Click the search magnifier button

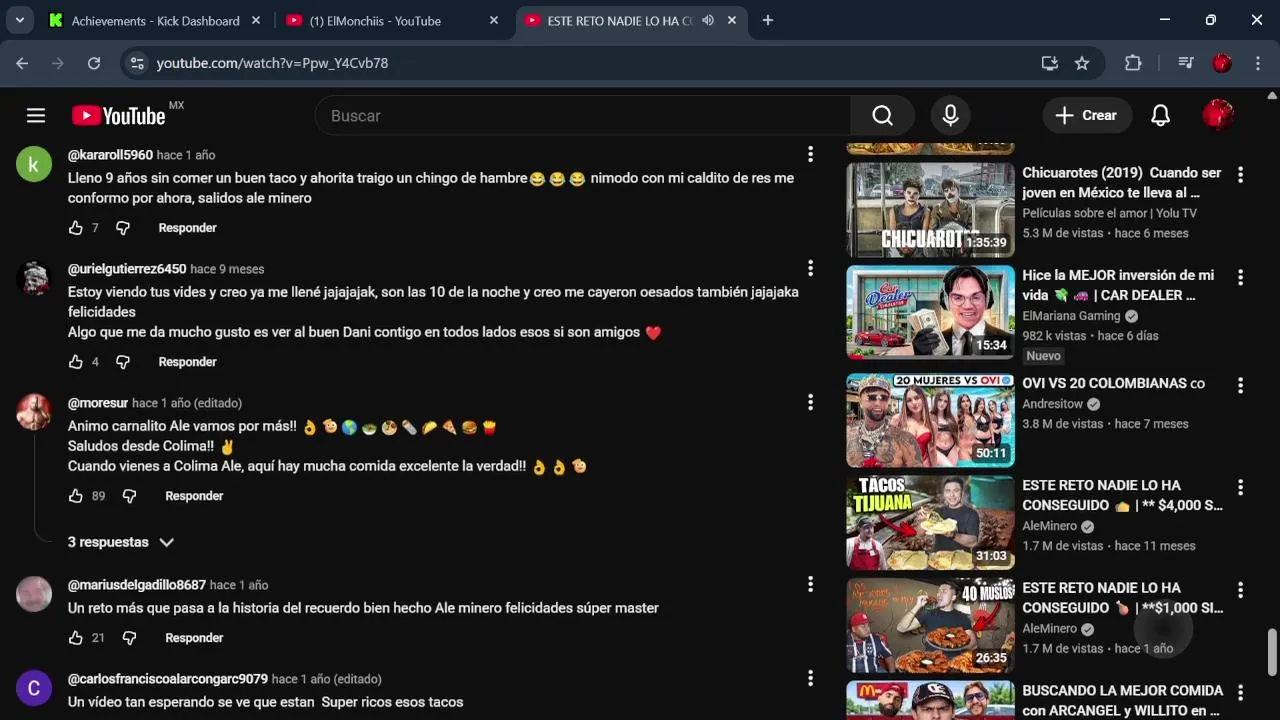coord(882,116)
